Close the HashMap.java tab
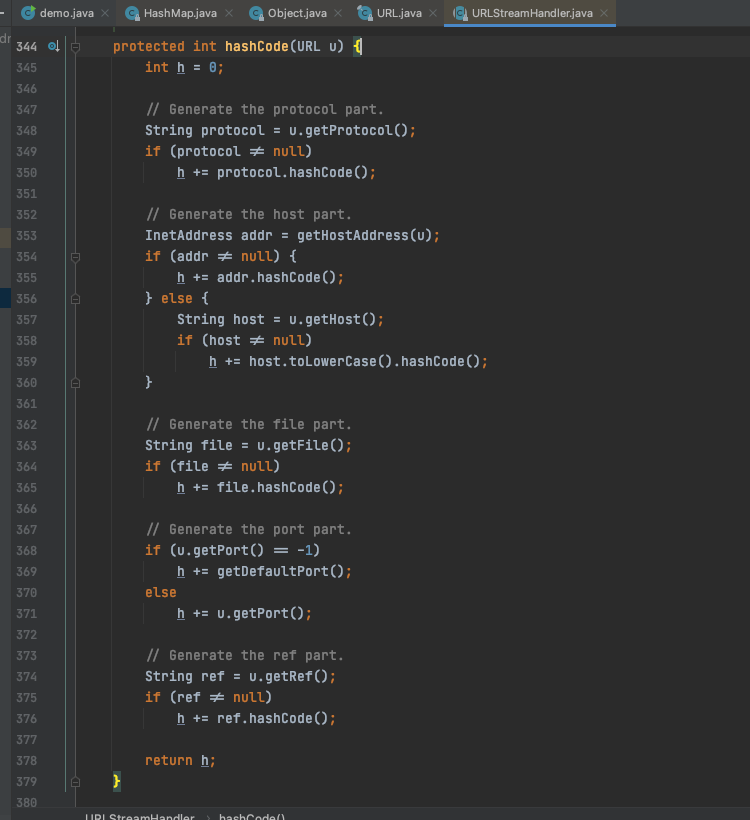The width and height of the screenshot is (750, 820). [x=229, y=13]
